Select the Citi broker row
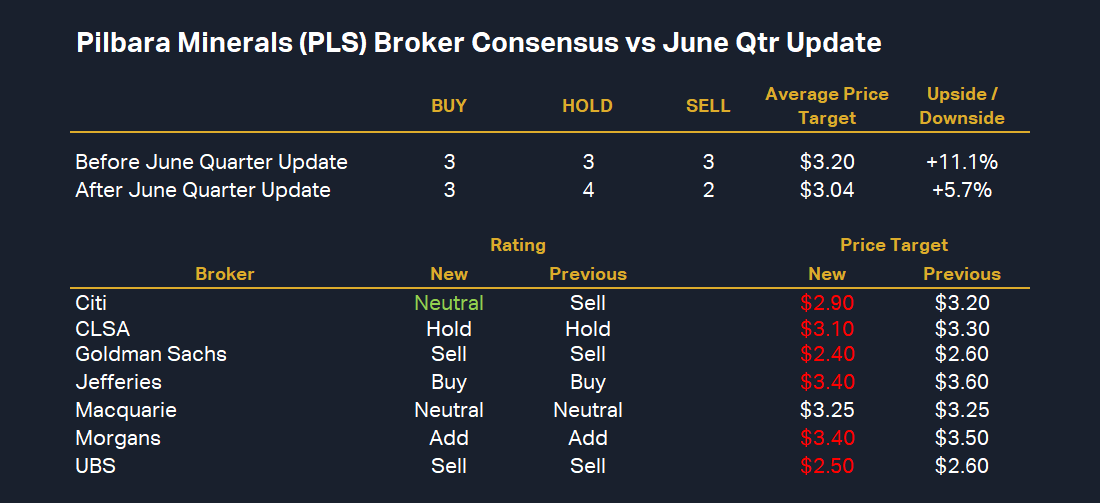 [x=93, y=302]
